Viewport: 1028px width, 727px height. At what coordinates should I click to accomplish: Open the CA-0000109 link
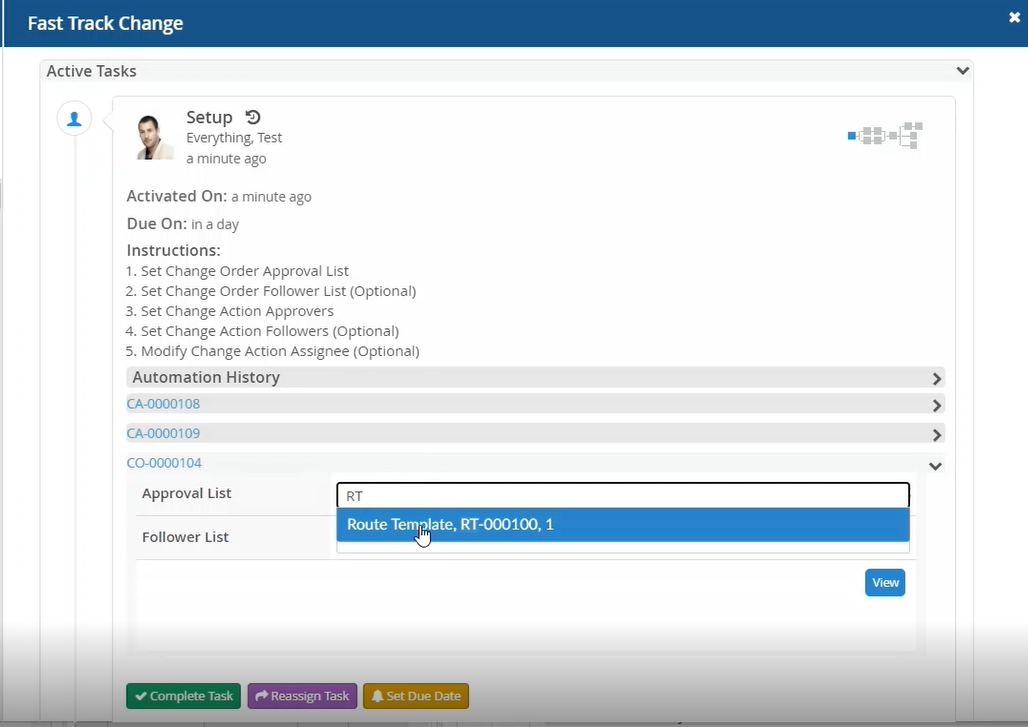[x=163, y=434]
